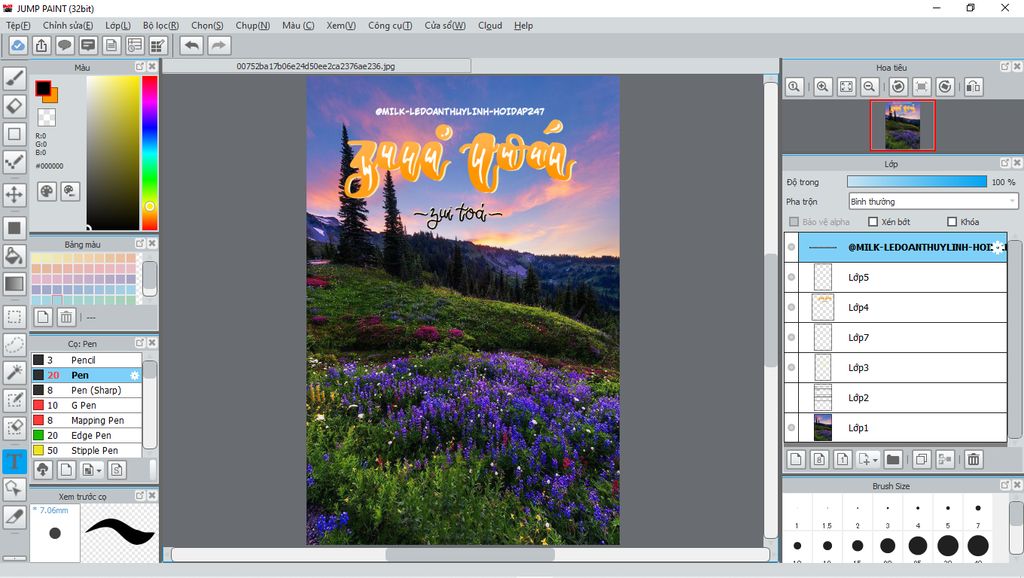The height and width of the screenshot is (578, 1024).
Task: Select the rectangular selection tool
Action: [14, 317]
